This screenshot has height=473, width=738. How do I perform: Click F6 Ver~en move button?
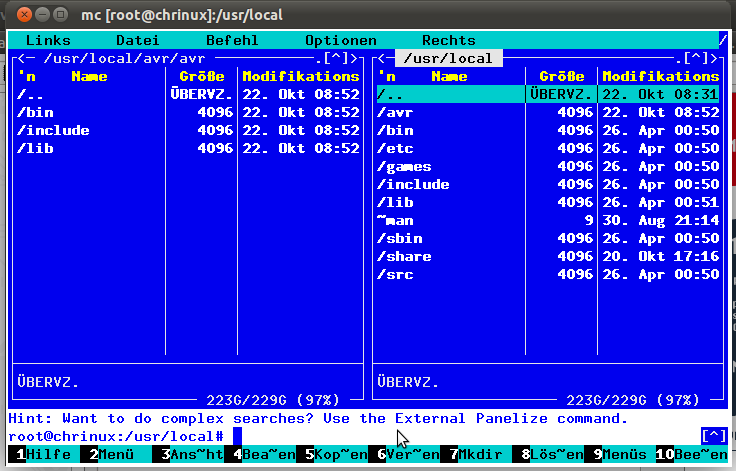tap(404, 455)
